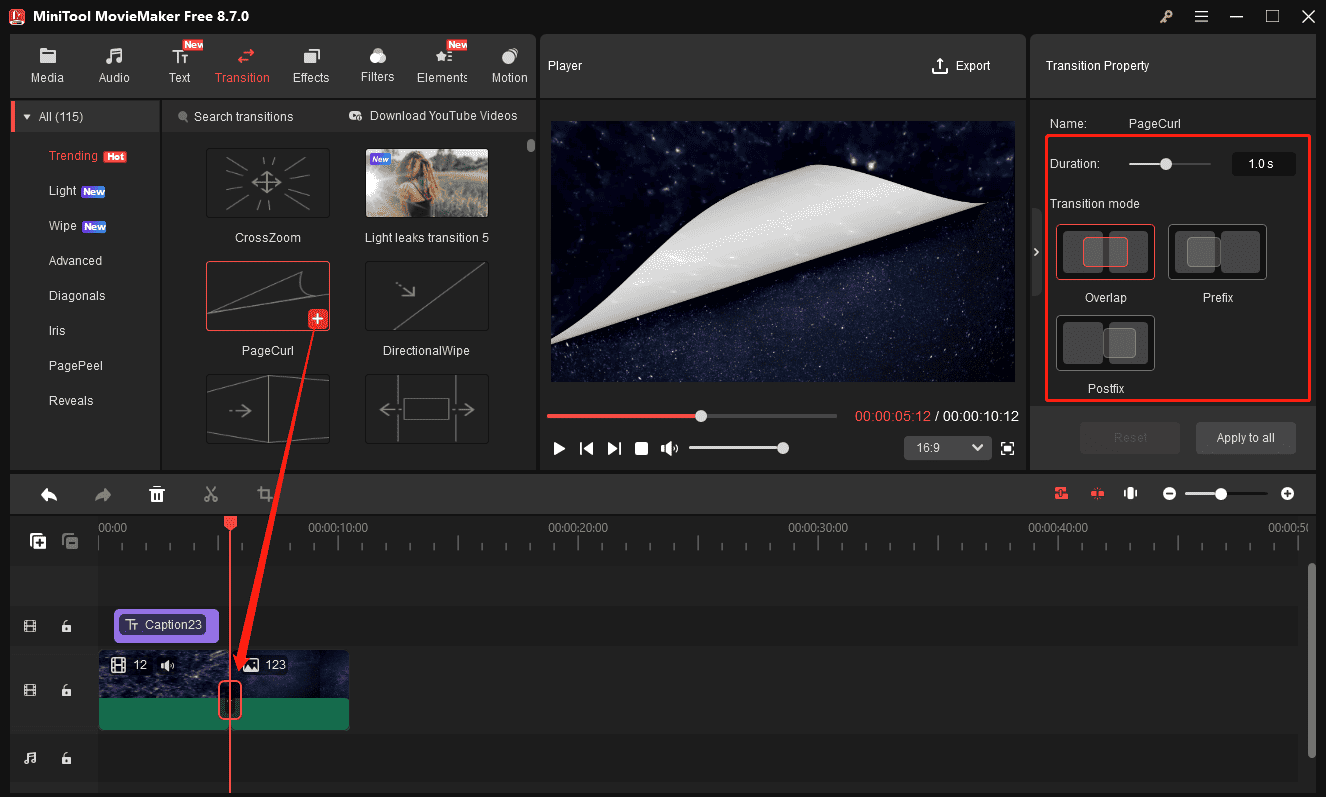The height and width of the screenshot is (797, 1326).
Task: Open the Audio tab
Action: 114,66
